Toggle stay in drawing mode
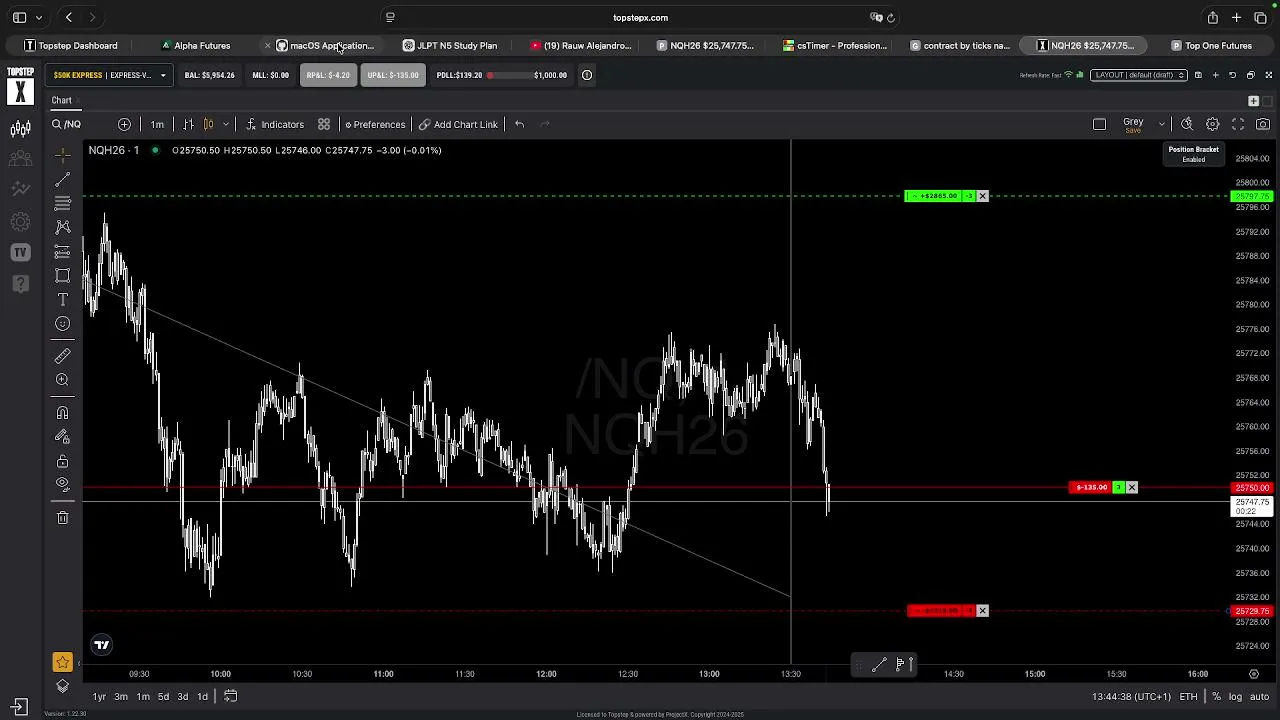The width and height of the screenshot is (1280, 720). pyautogui.click(x=62, y=437)
